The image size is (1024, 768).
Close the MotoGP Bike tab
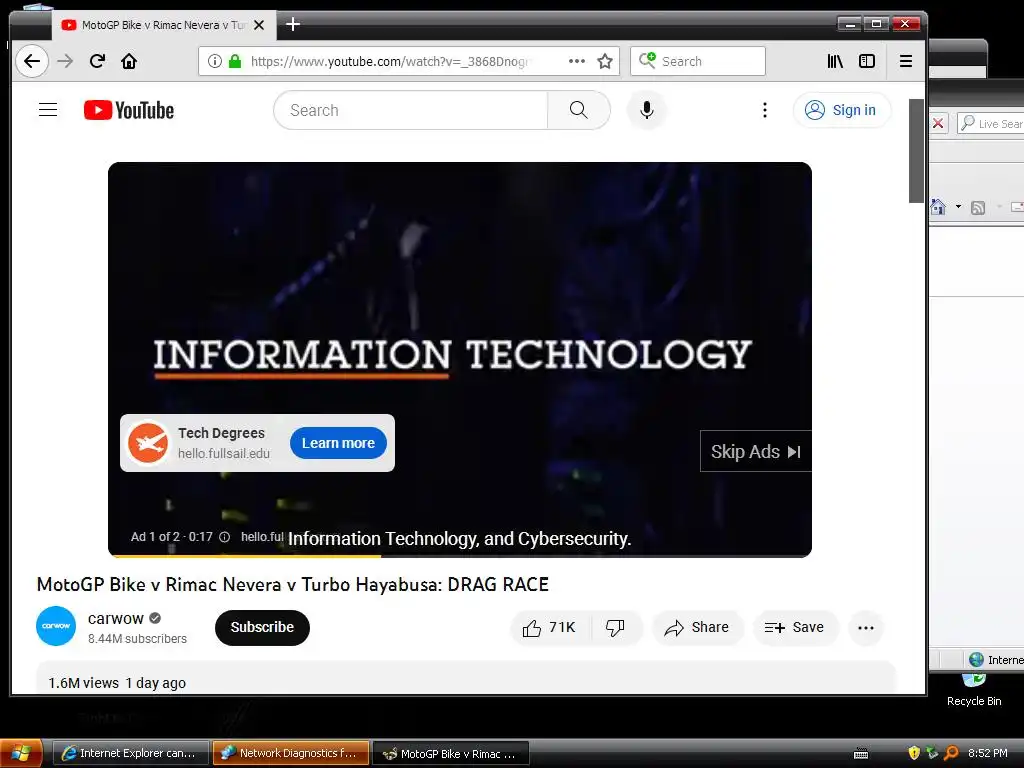click(259, 25)
